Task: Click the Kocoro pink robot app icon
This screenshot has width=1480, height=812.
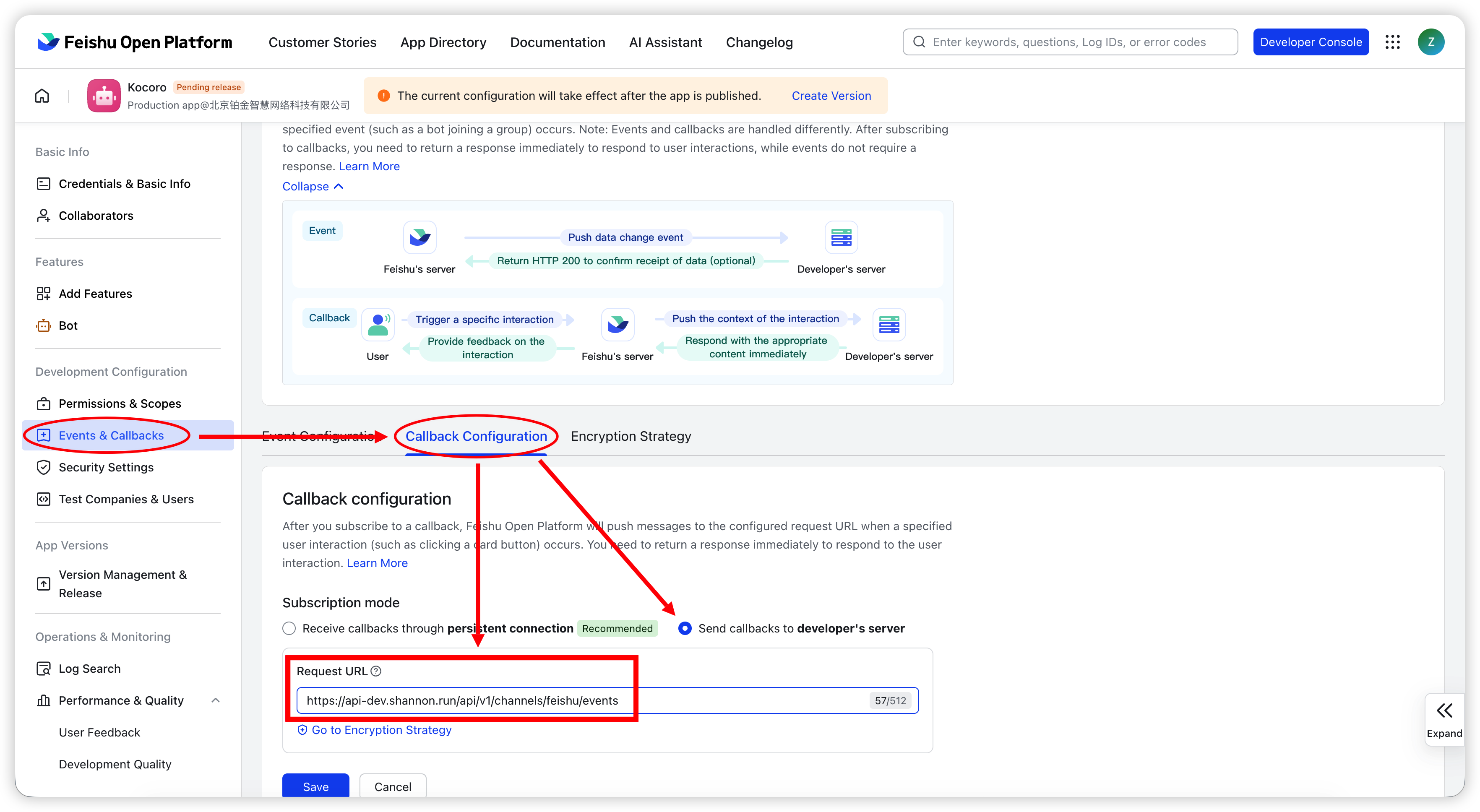Action: pyautogui.click(x=104, y=95)
